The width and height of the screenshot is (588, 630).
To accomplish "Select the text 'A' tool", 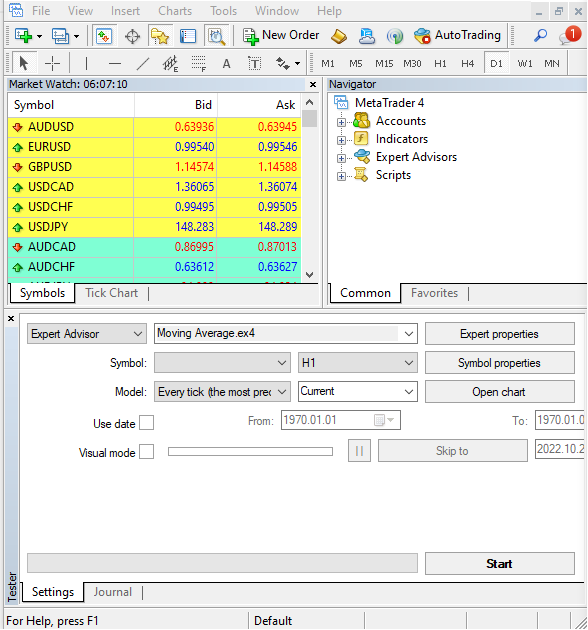I will [x=227, y=63].
